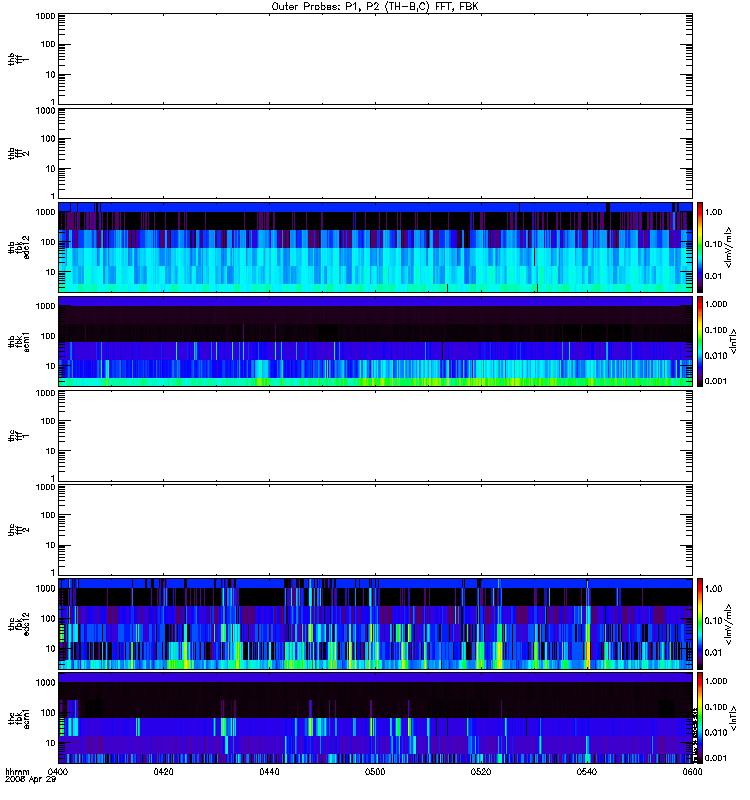Image resolution: width=750 pixels, height=800 pixels.
Task: Click the 0520 time axis label
Action: 481,772
